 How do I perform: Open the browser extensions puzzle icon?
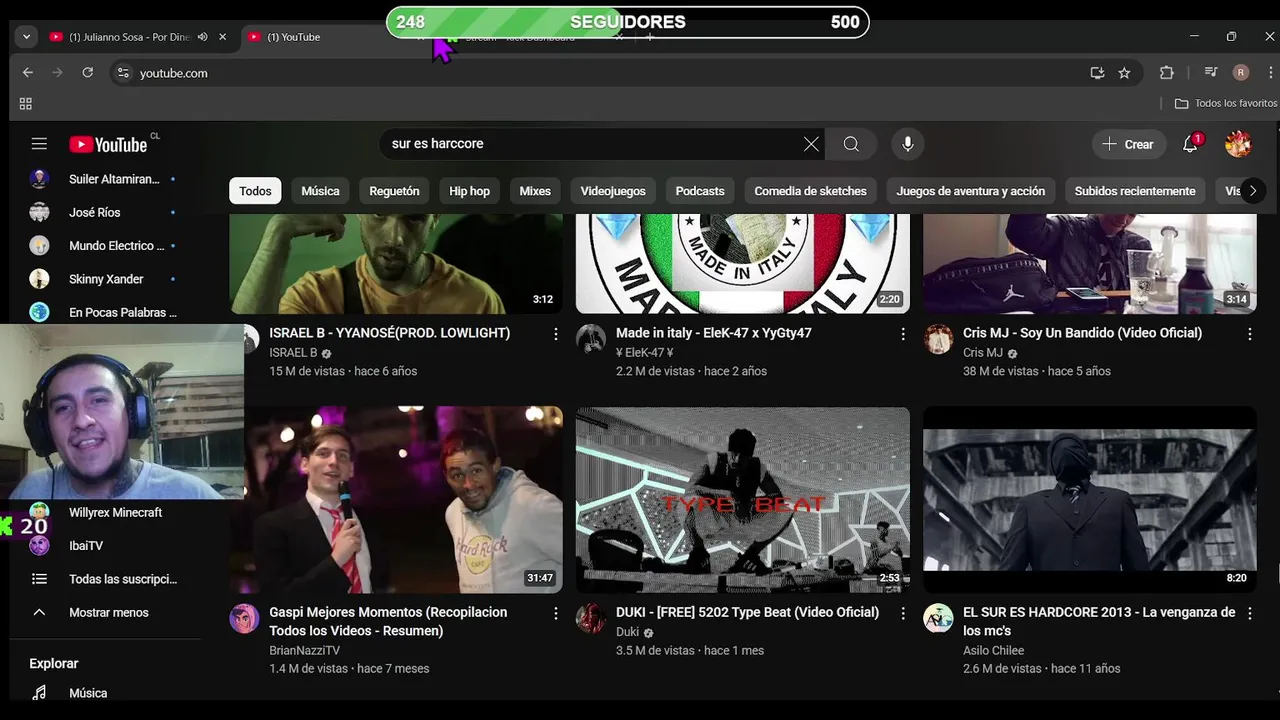pyautogui.click(x=1166, y=73)
